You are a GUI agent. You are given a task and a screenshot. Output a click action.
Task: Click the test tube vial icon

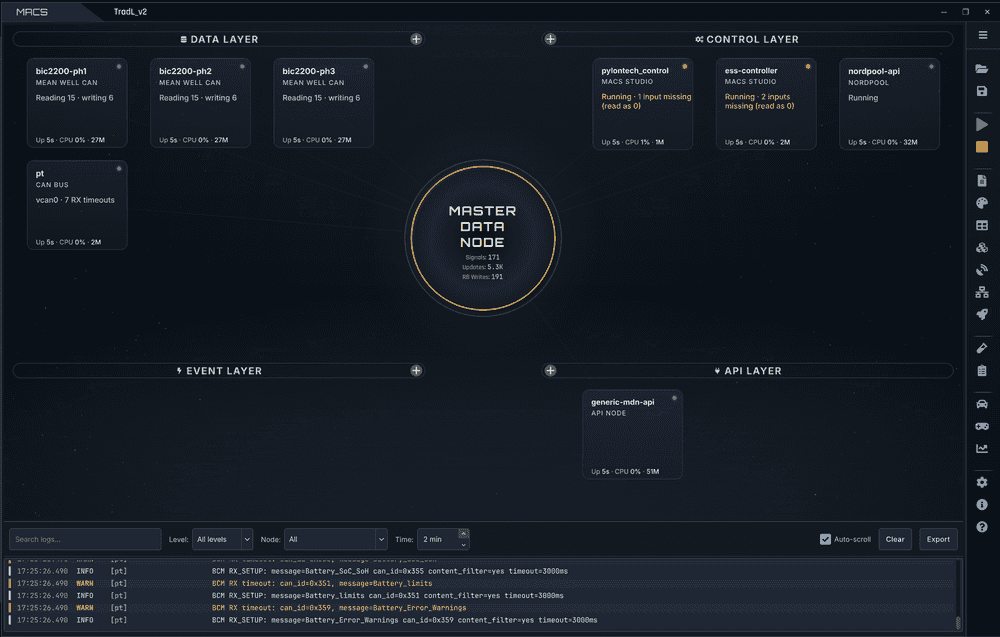pyautogui.click(x=982, y=348)
